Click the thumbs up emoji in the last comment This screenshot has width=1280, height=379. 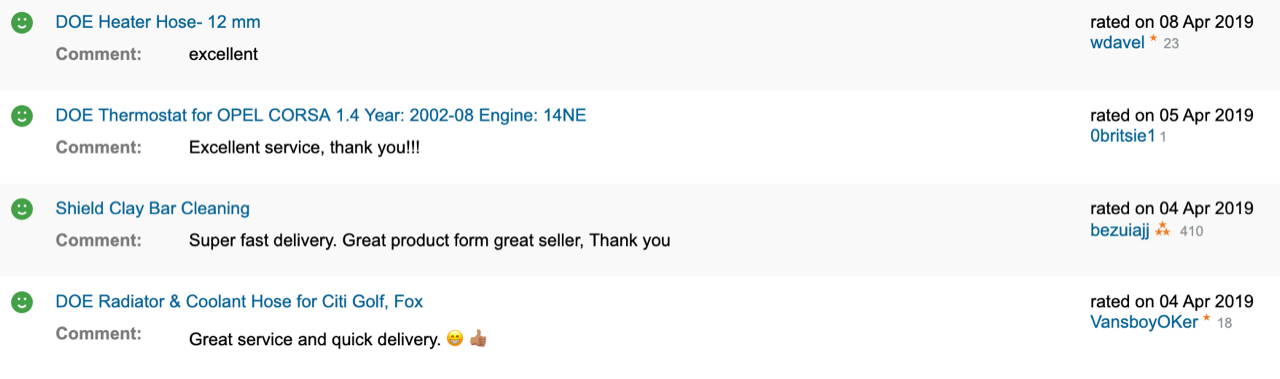478,339
